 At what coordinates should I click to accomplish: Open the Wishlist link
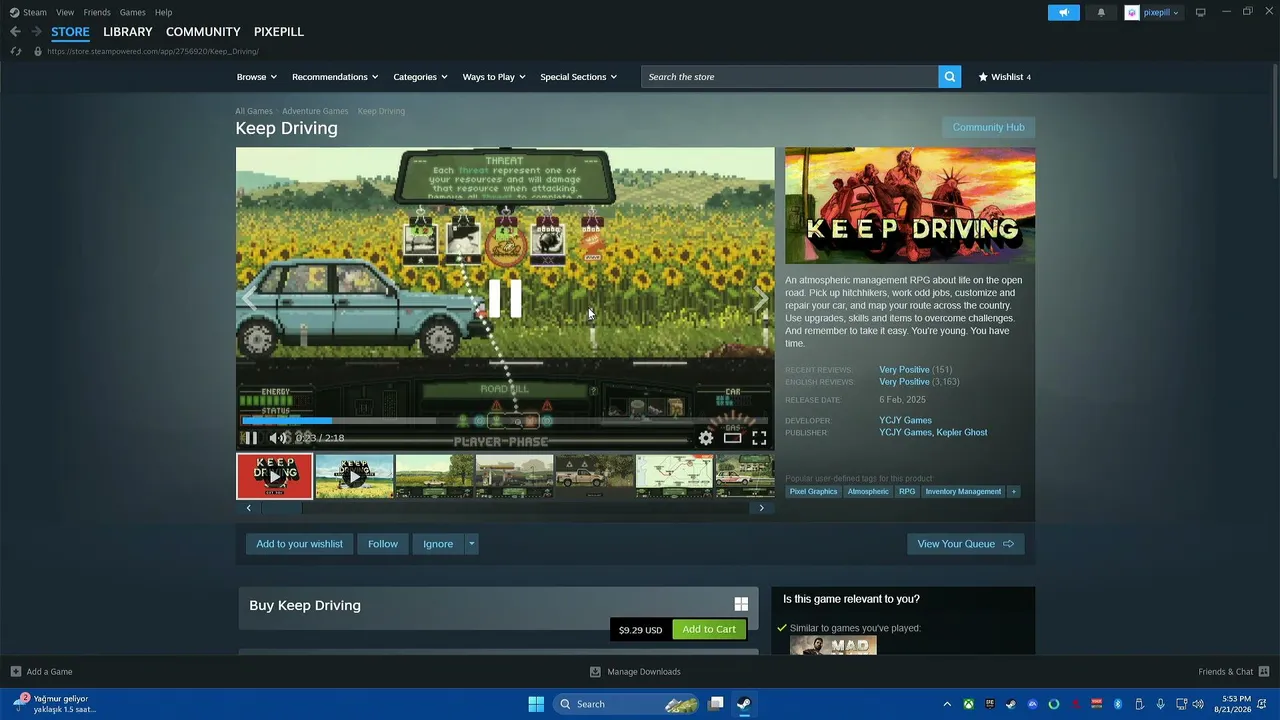click(1004, 77)
